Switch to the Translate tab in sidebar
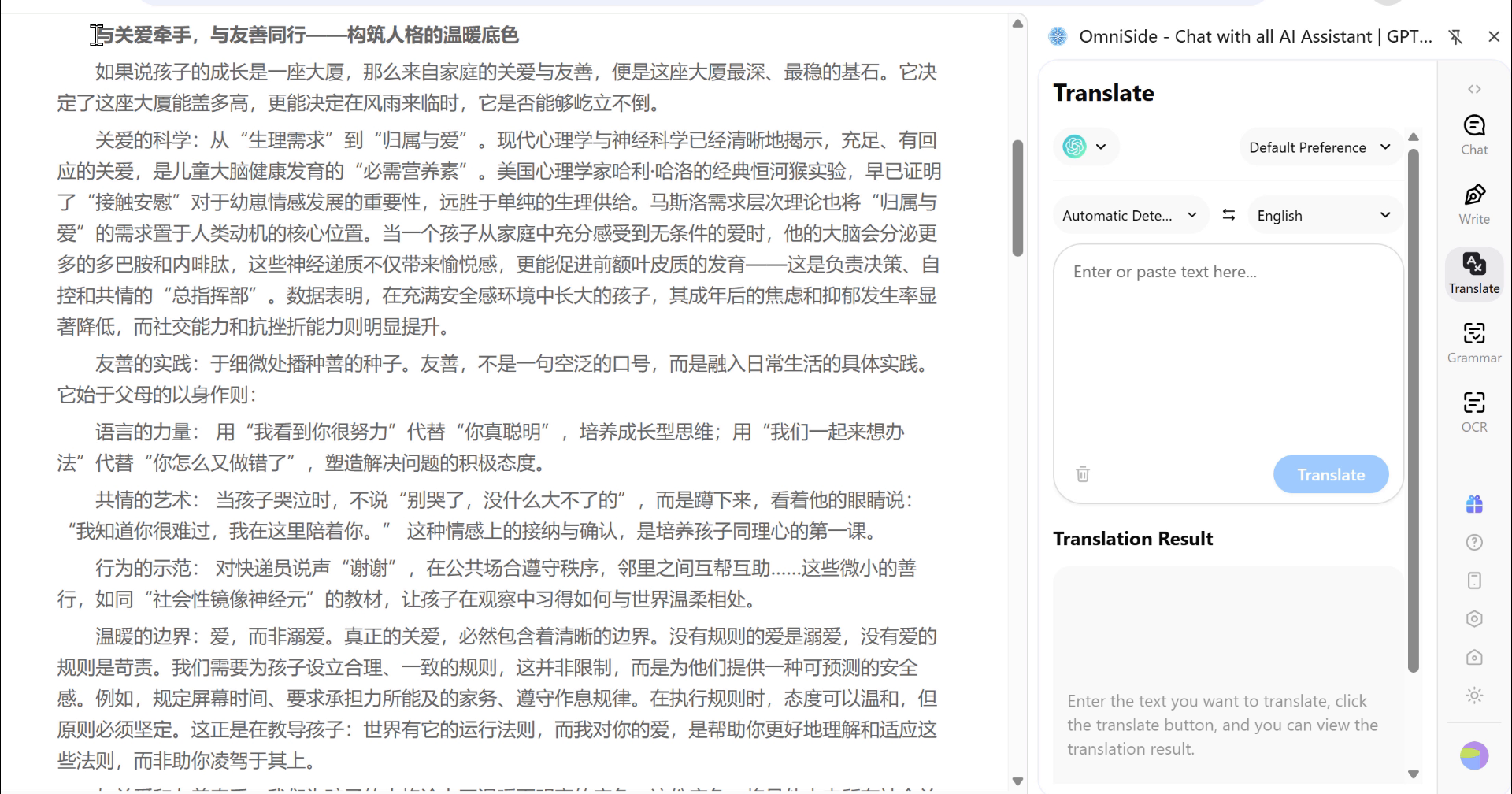The height and width of the screenshot is (794, 1512). (x=1473, y=273)
